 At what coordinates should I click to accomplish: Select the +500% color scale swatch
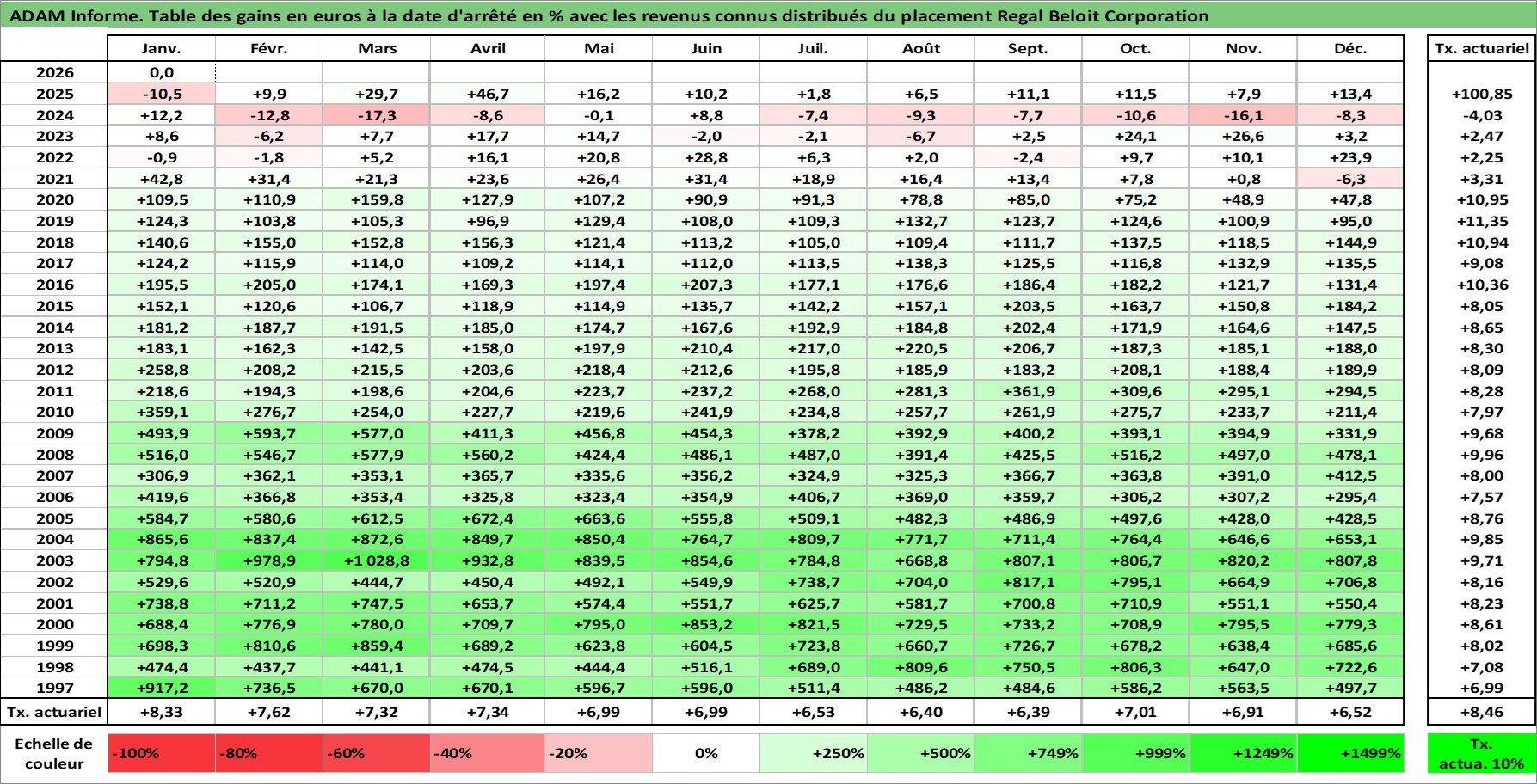click(x=921, y=753)
